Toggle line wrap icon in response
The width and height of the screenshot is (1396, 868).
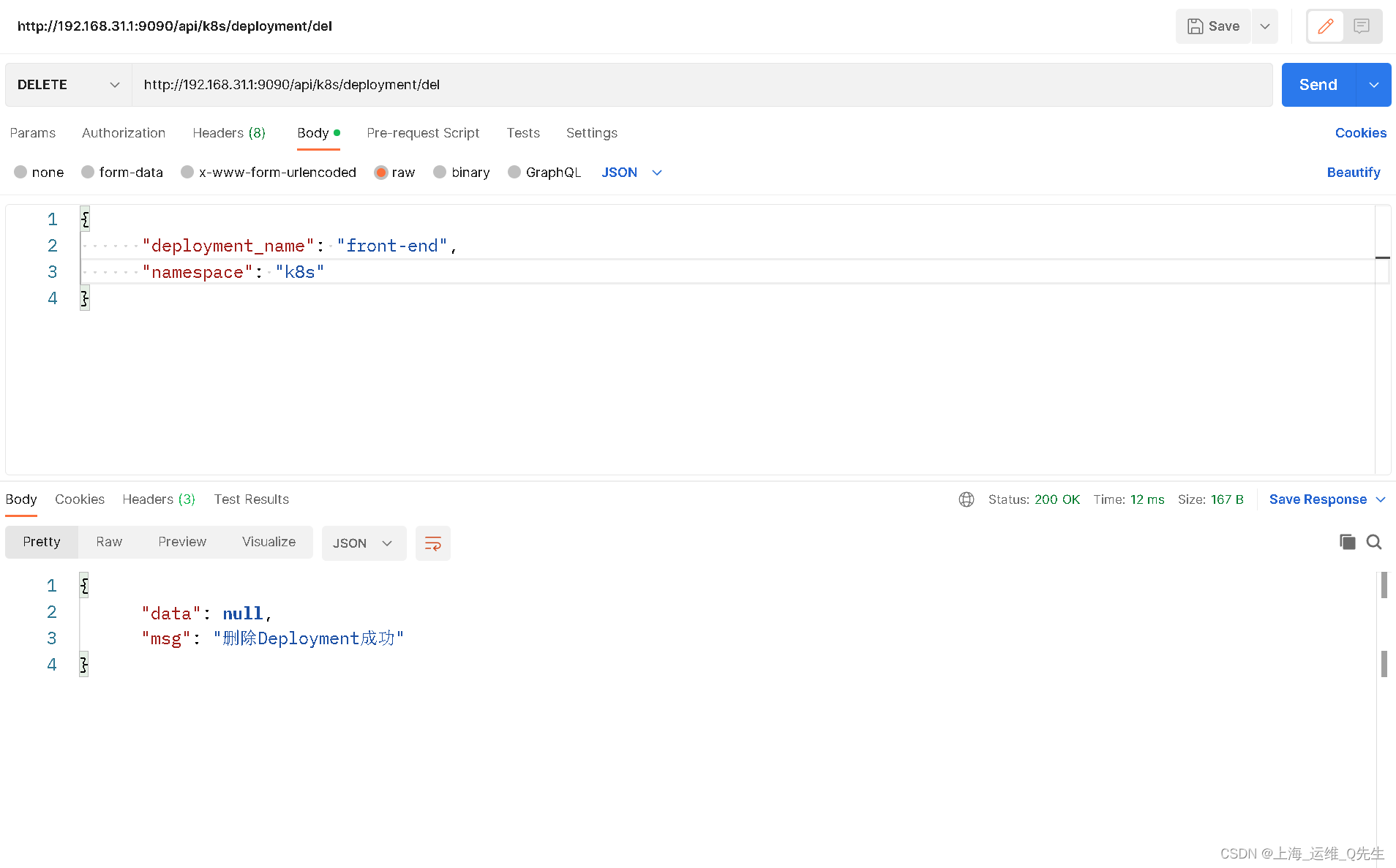click(x=433, y=543)
